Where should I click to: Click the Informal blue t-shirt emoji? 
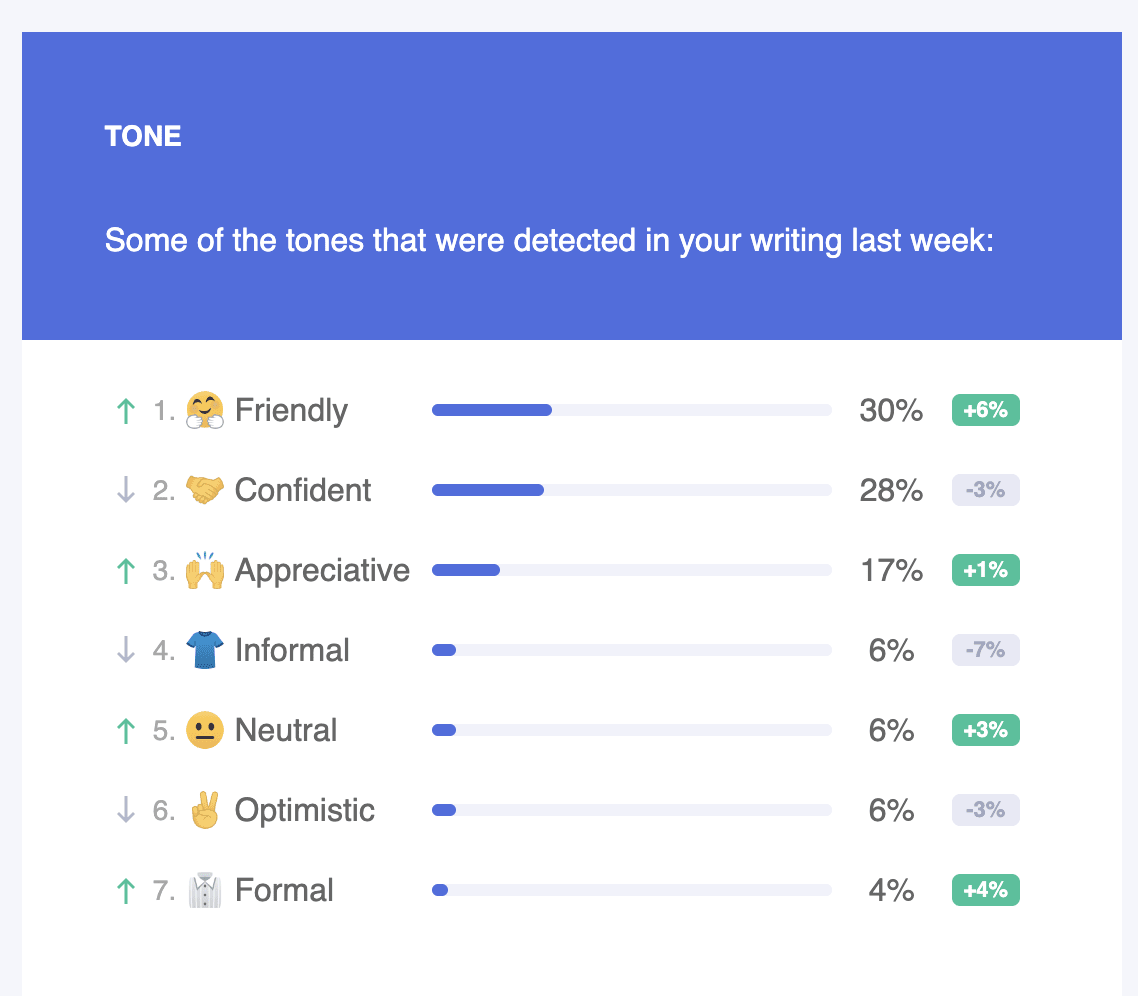click(x=205, y=650)
